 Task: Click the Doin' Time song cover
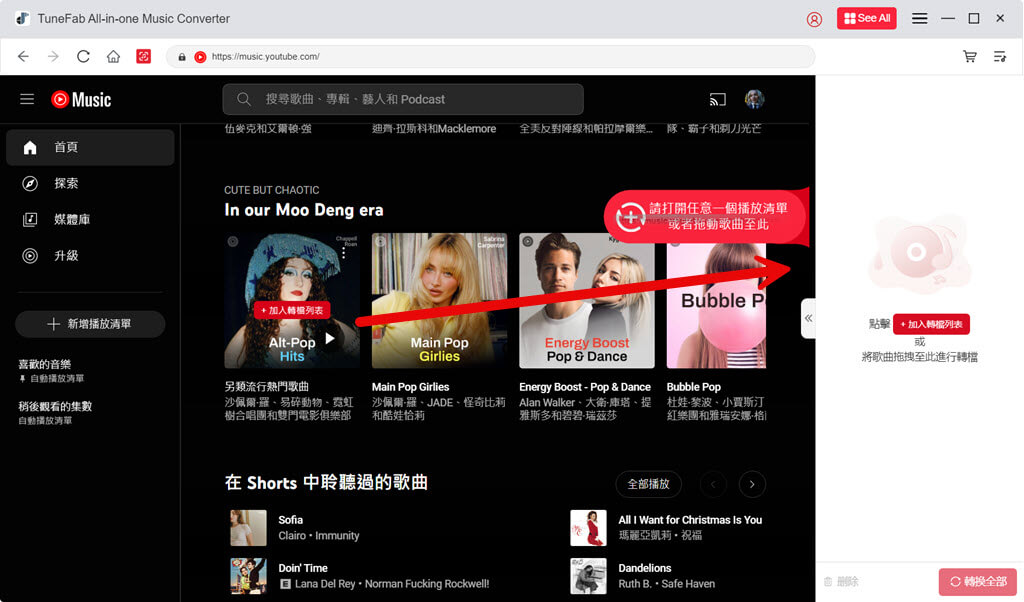(248, 576)
